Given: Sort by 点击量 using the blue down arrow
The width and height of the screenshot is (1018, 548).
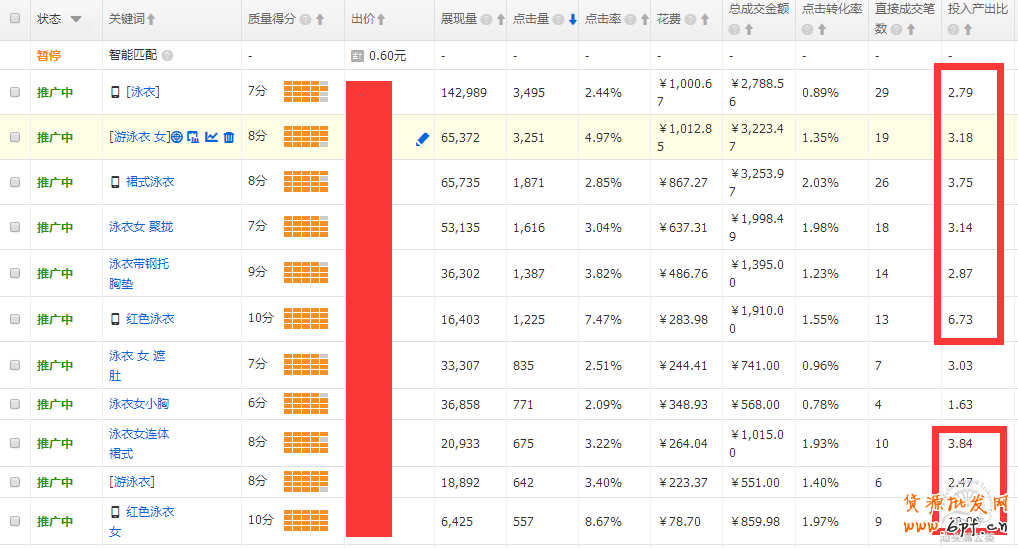Looking at the screenshot, I should coord(573,20).
